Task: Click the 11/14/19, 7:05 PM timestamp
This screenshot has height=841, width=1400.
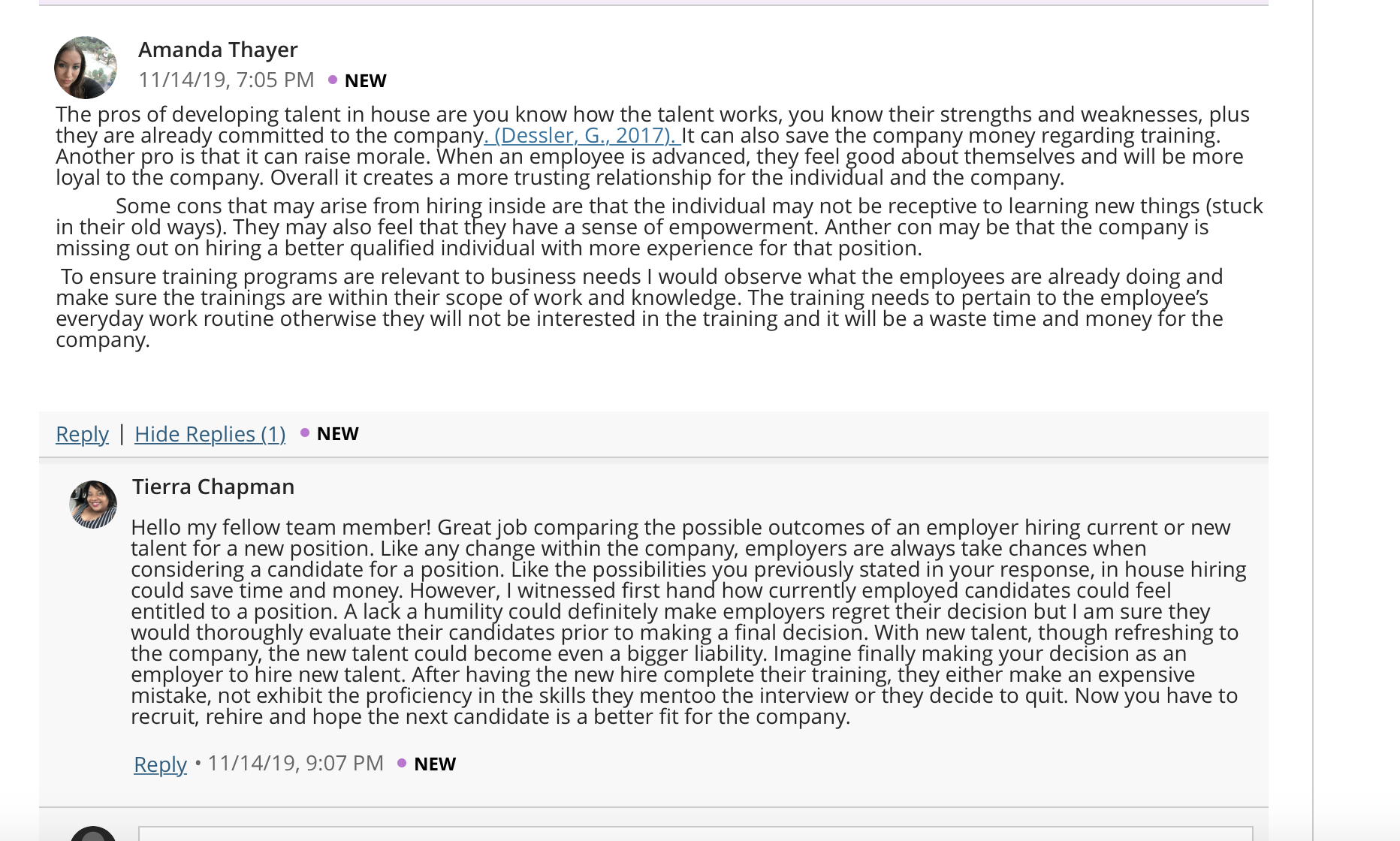Action: point(226,80)
